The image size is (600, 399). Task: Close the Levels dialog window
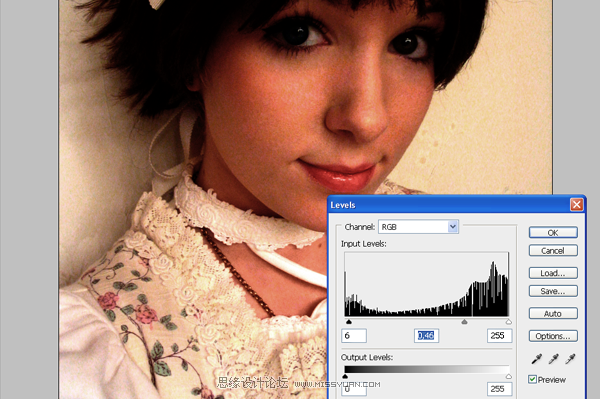pyautogui.click(x=577, y=205)
